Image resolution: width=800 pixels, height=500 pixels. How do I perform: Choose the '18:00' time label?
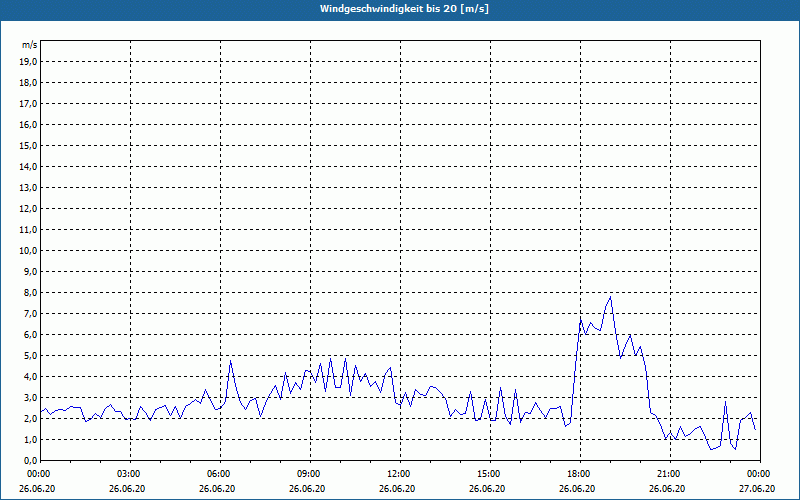point(579,474)
